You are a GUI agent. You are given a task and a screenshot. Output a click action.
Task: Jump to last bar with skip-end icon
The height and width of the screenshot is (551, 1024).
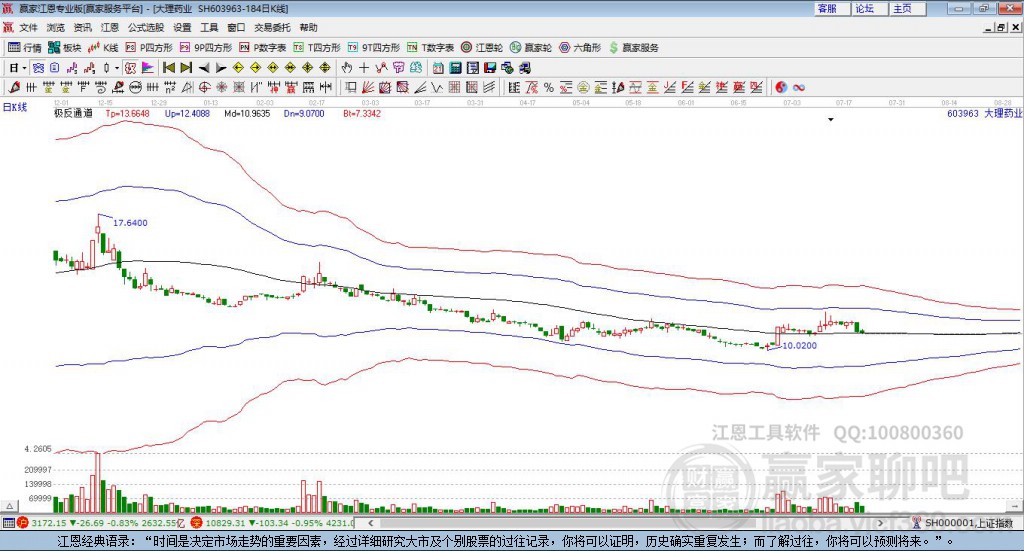(186, 68)
